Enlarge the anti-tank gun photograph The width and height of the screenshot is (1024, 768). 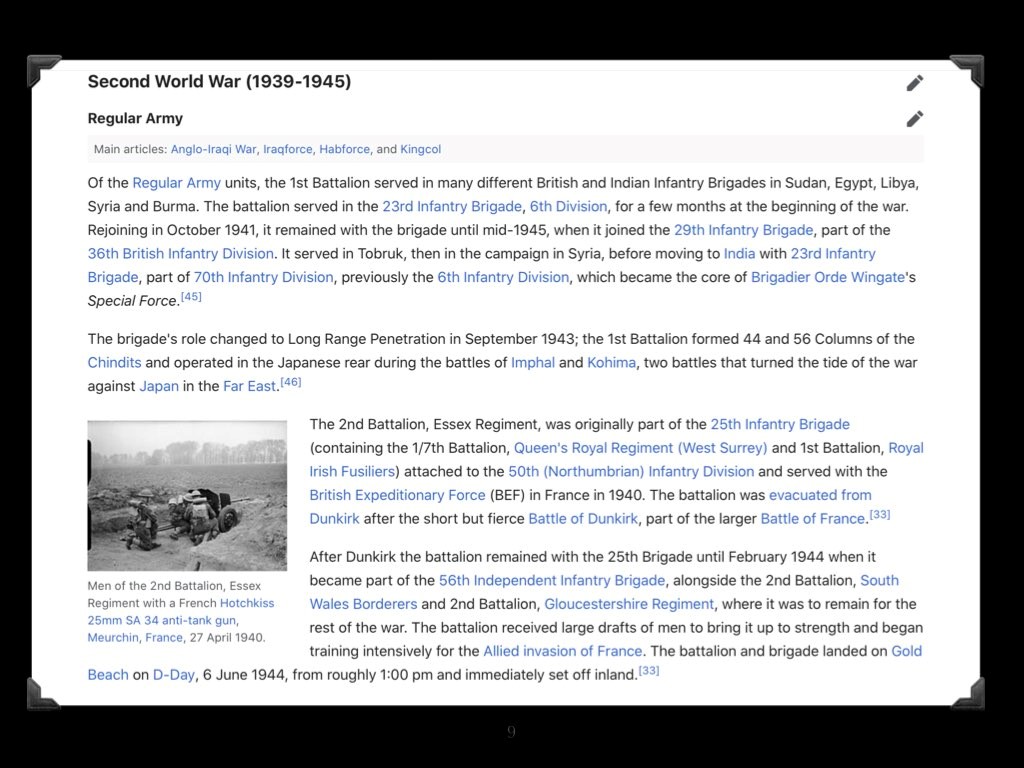coord(187,495)
